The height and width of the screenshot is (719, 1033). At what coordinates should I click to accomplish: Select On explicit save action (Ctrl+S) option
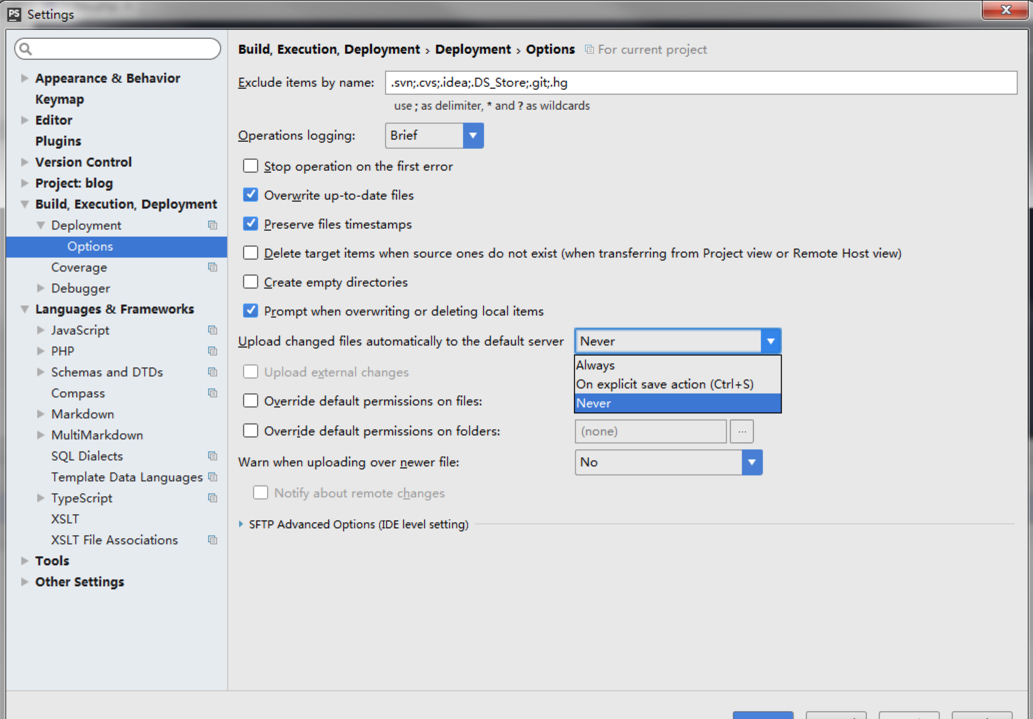[678, 384]
